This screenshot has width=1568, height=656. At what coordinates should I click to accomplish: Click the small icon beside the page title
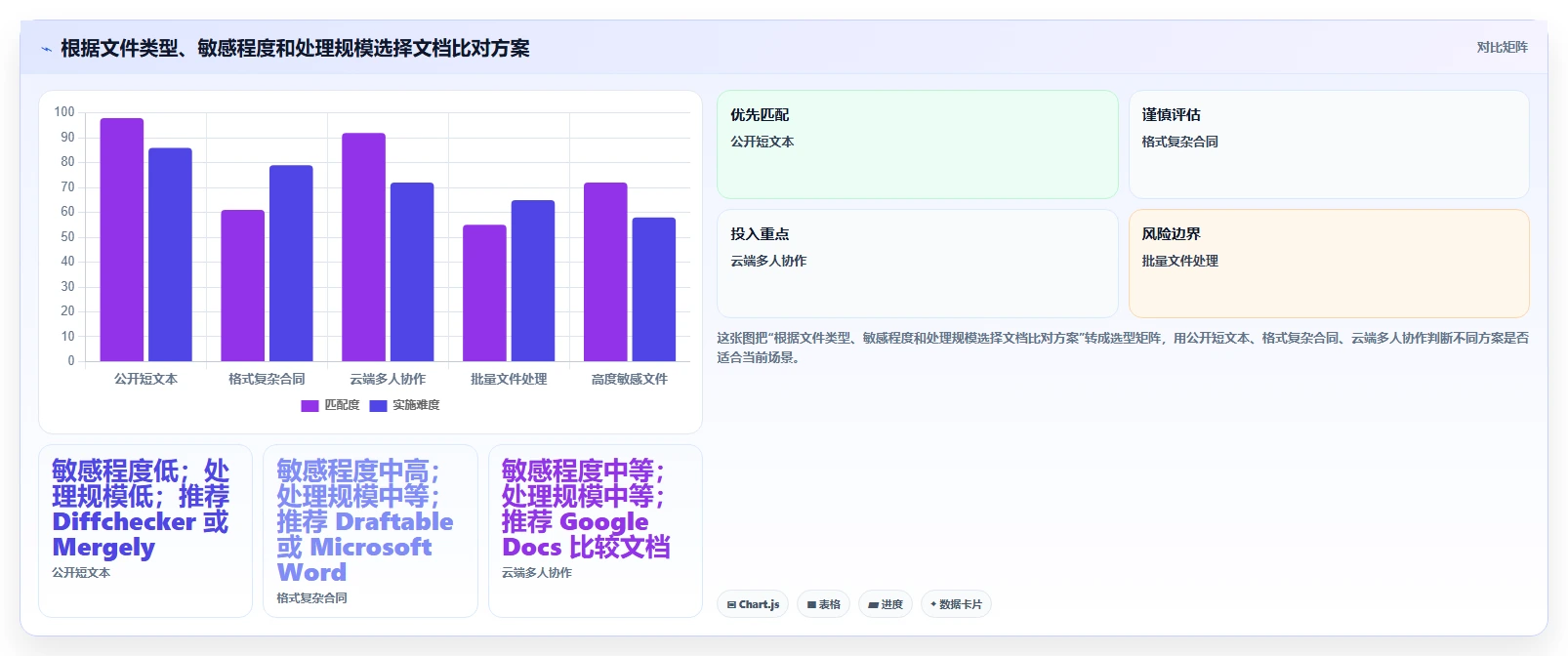(46, 49)
